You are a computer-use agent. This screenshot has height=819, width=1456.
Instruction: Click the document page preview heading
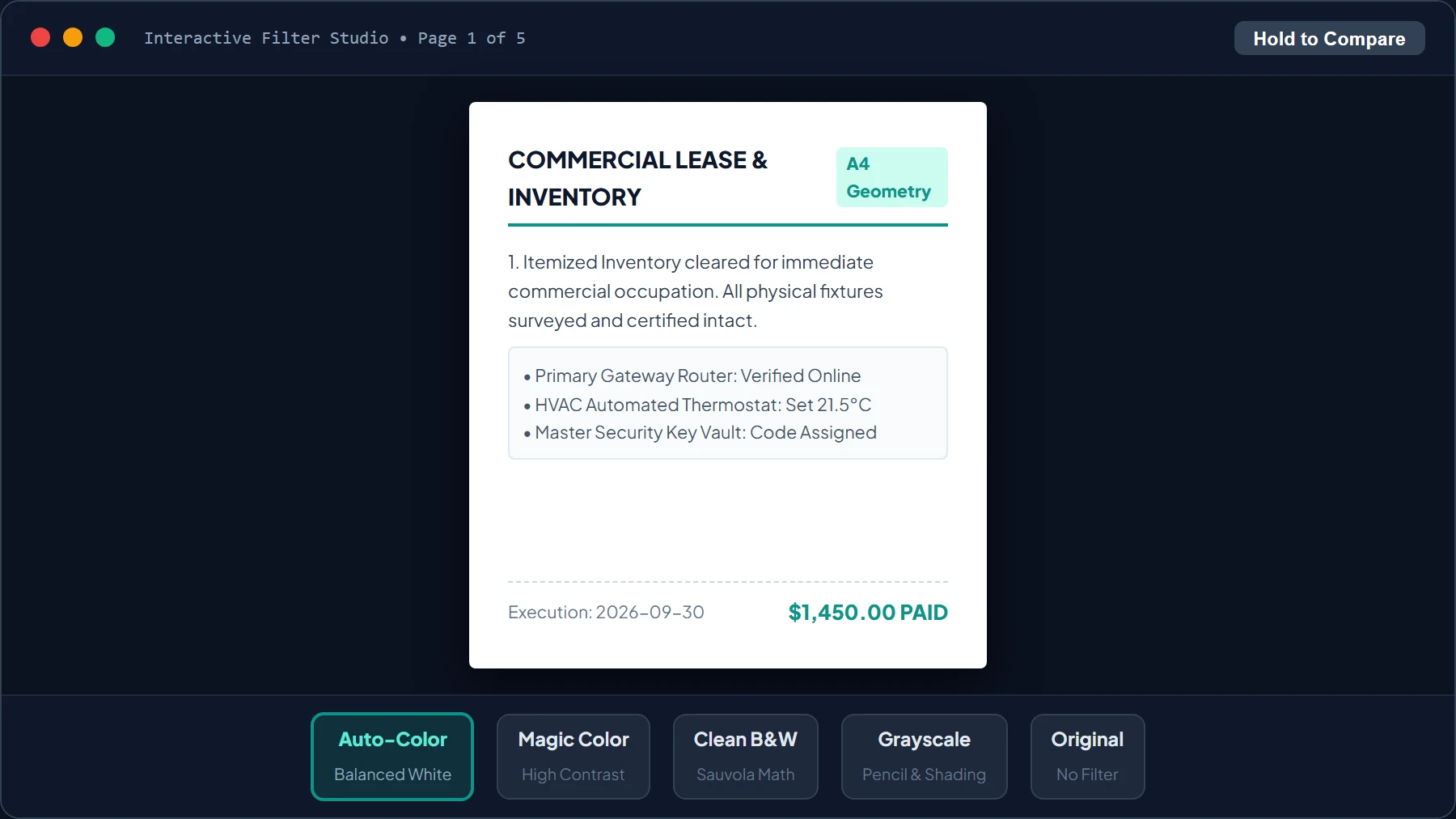click(x=638, y=178)
